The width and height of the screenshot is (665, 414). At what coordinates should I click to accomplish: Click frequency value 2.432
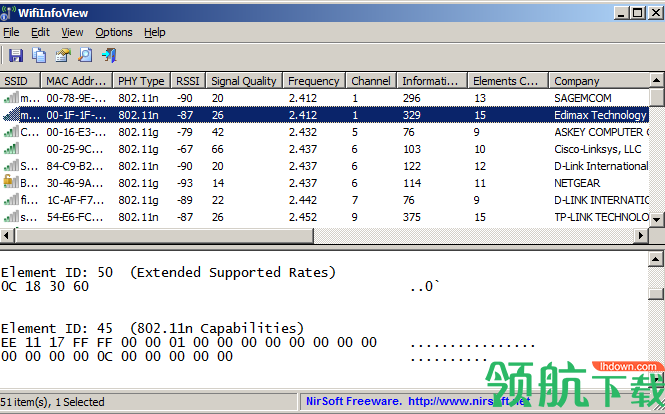click(303, 132)
